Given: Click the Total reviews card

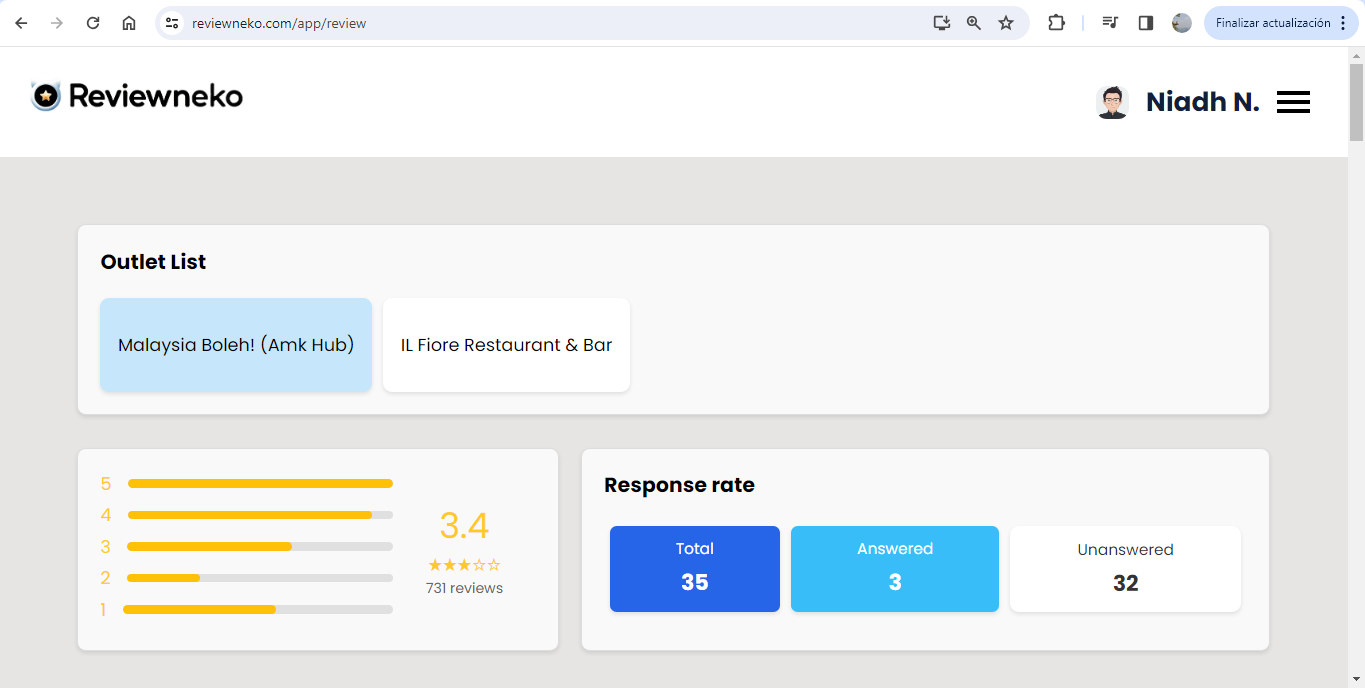Looking at the screenshot, I should pyautogui.click(x=694, y=568).
